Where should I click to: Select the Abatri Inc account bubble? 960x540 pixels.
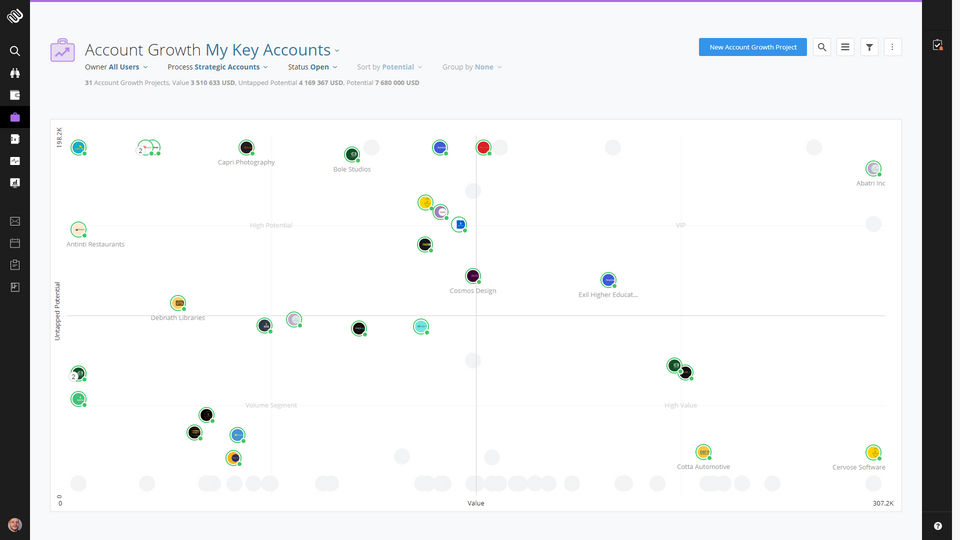pos(873,168)
